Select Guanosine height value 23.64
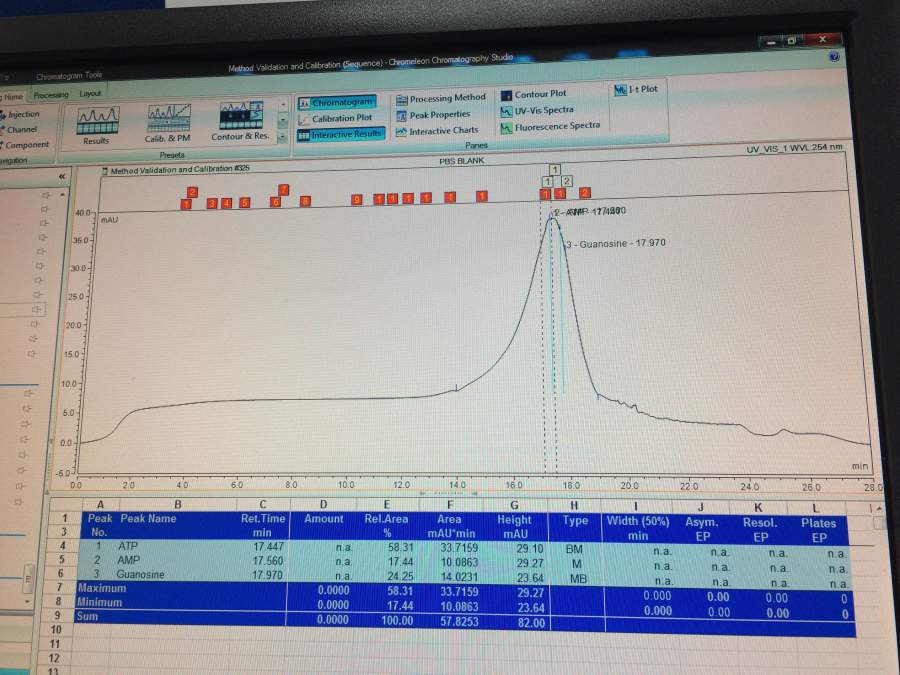This screenshot has height=675, width=900. click(x=530, y=578)
